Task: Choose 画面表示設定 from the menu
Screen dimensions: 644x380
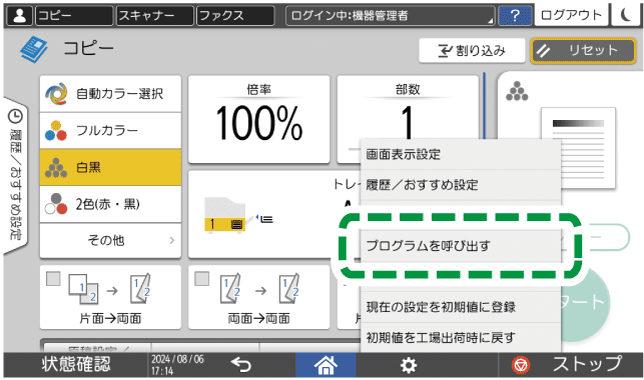Action: tap(461, 154)
